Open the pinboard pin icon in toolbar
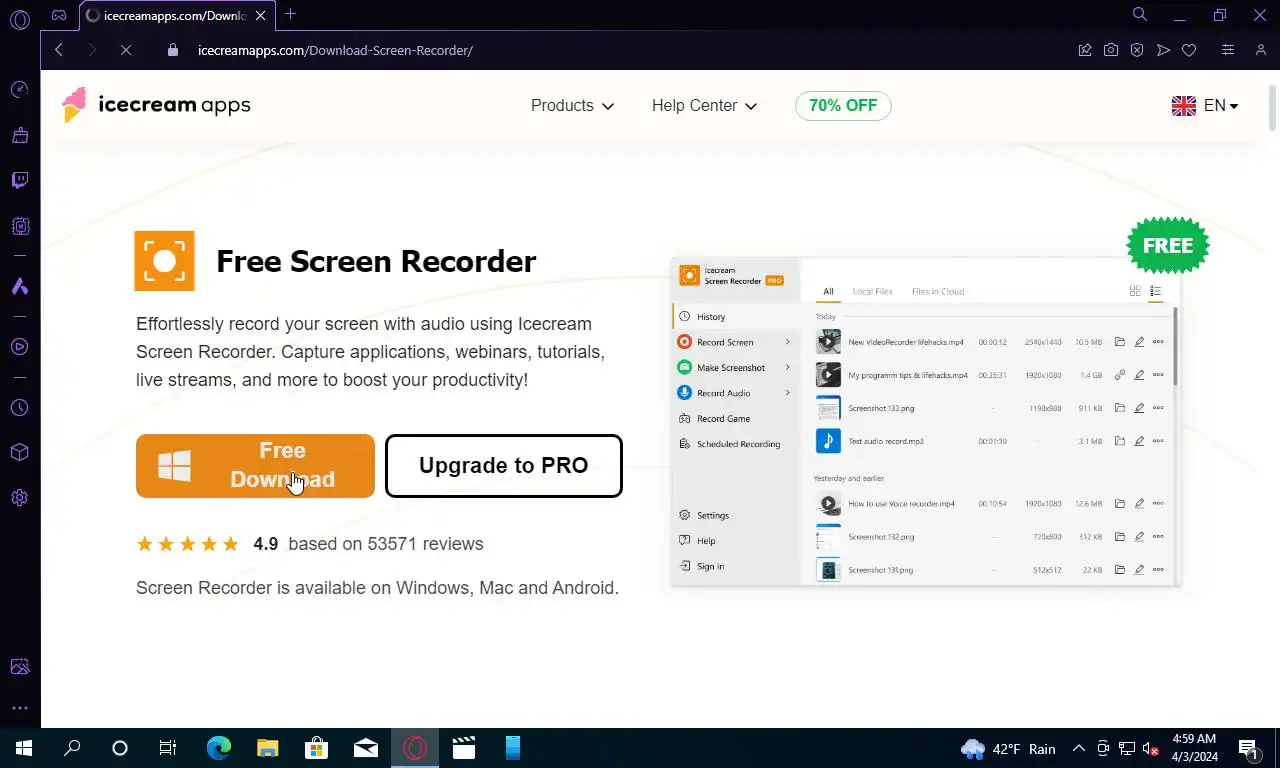The width and height of the screenshot is (1280, 768). point(1085,50)
